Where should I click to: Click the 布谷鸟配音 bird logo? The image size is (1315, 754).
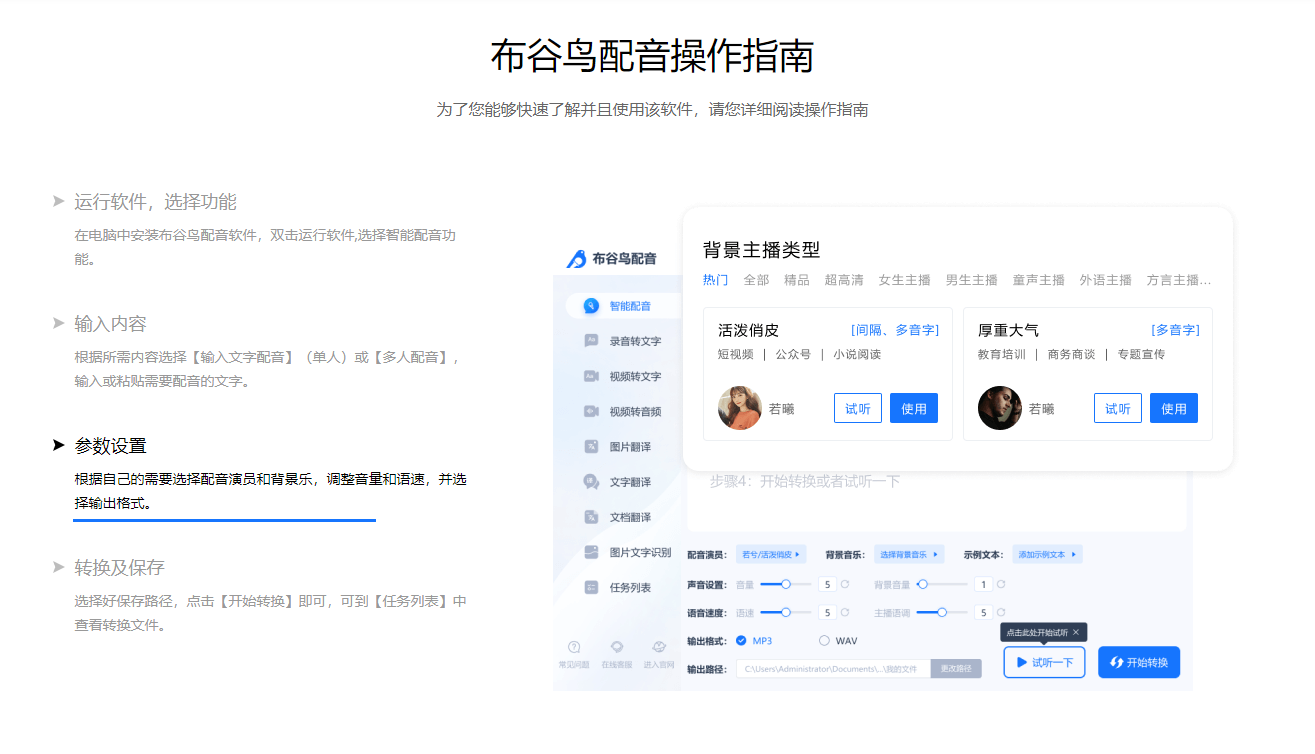click(x=576, y=259)
